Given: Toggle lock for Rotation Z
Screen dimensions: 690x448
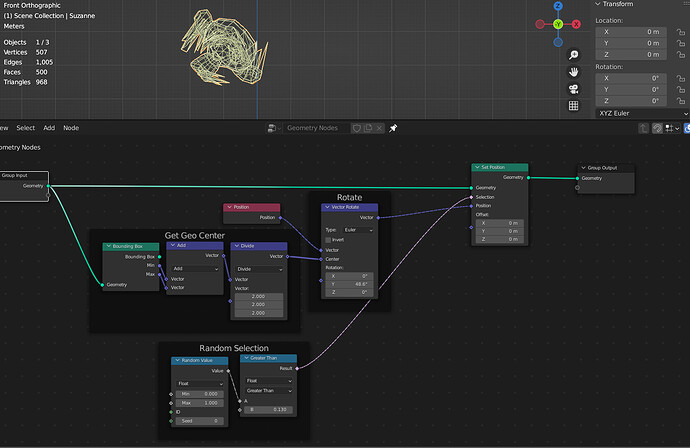Looking at the screenshot, I should [681, 101].
